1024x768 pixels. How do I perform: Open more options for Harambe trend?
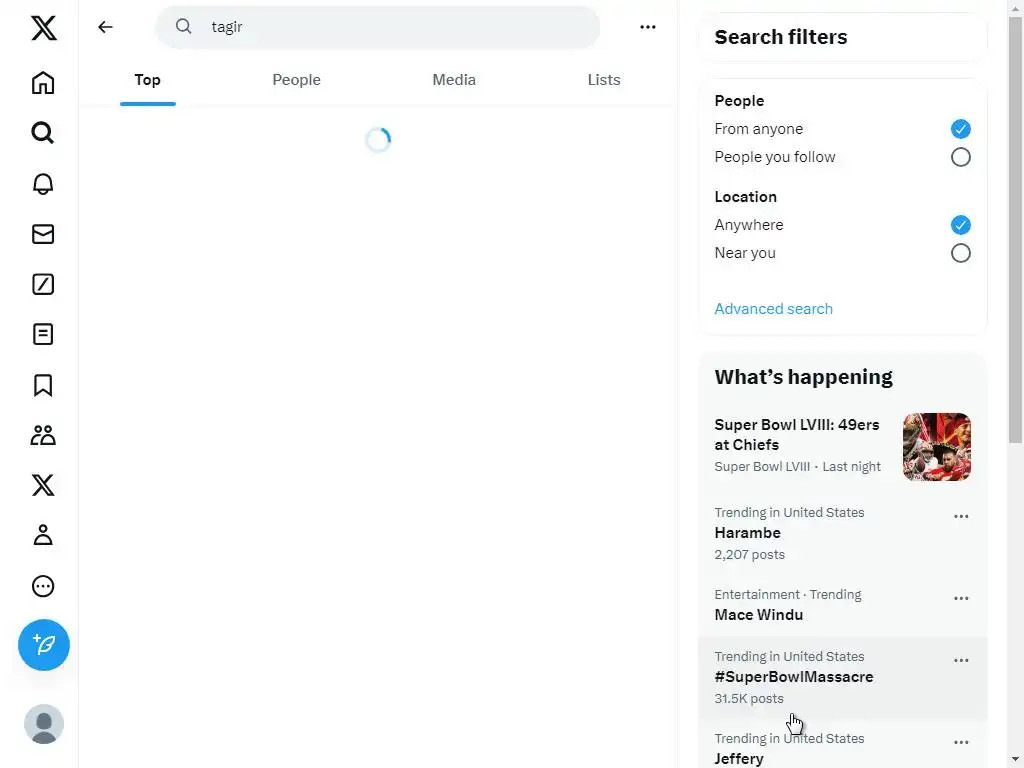(961, 516)
